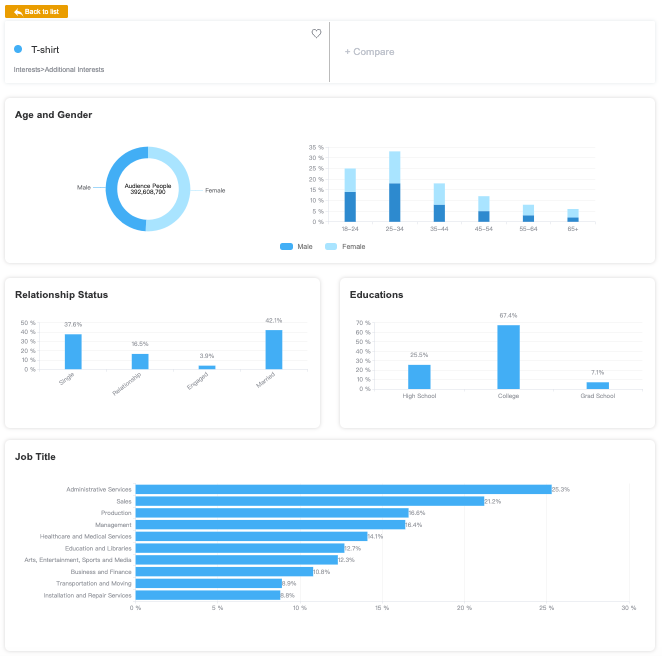Click the High School education bar

[419, 377]
